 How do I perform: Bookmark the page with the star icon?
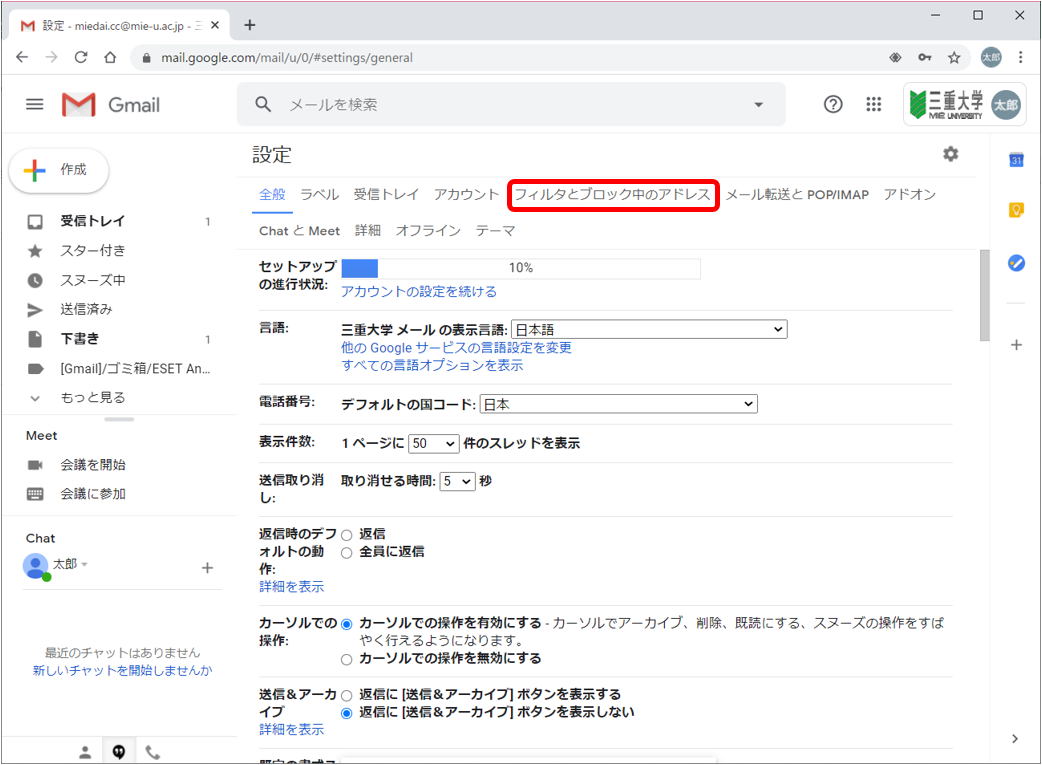coord(954,58)
